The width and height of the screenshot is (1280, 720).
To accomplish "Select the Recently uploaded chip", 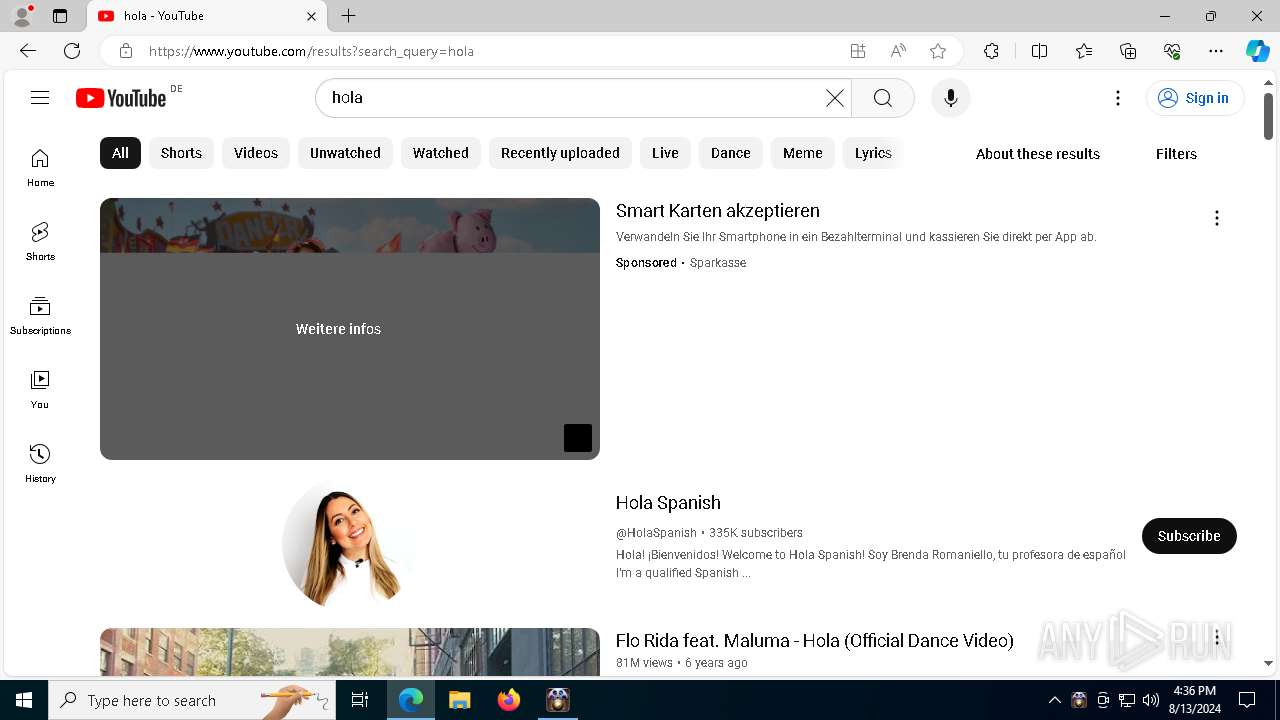I will [560, 153].
